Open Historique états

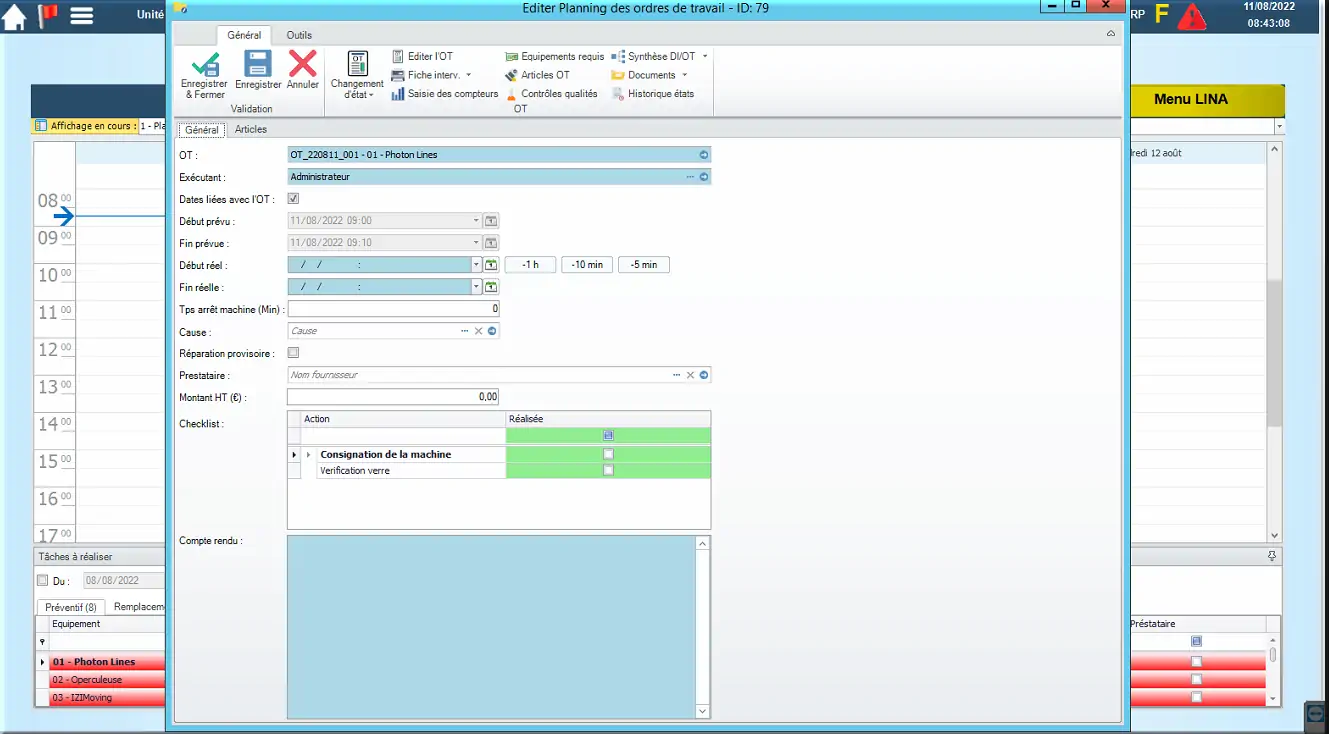[653, 94]
